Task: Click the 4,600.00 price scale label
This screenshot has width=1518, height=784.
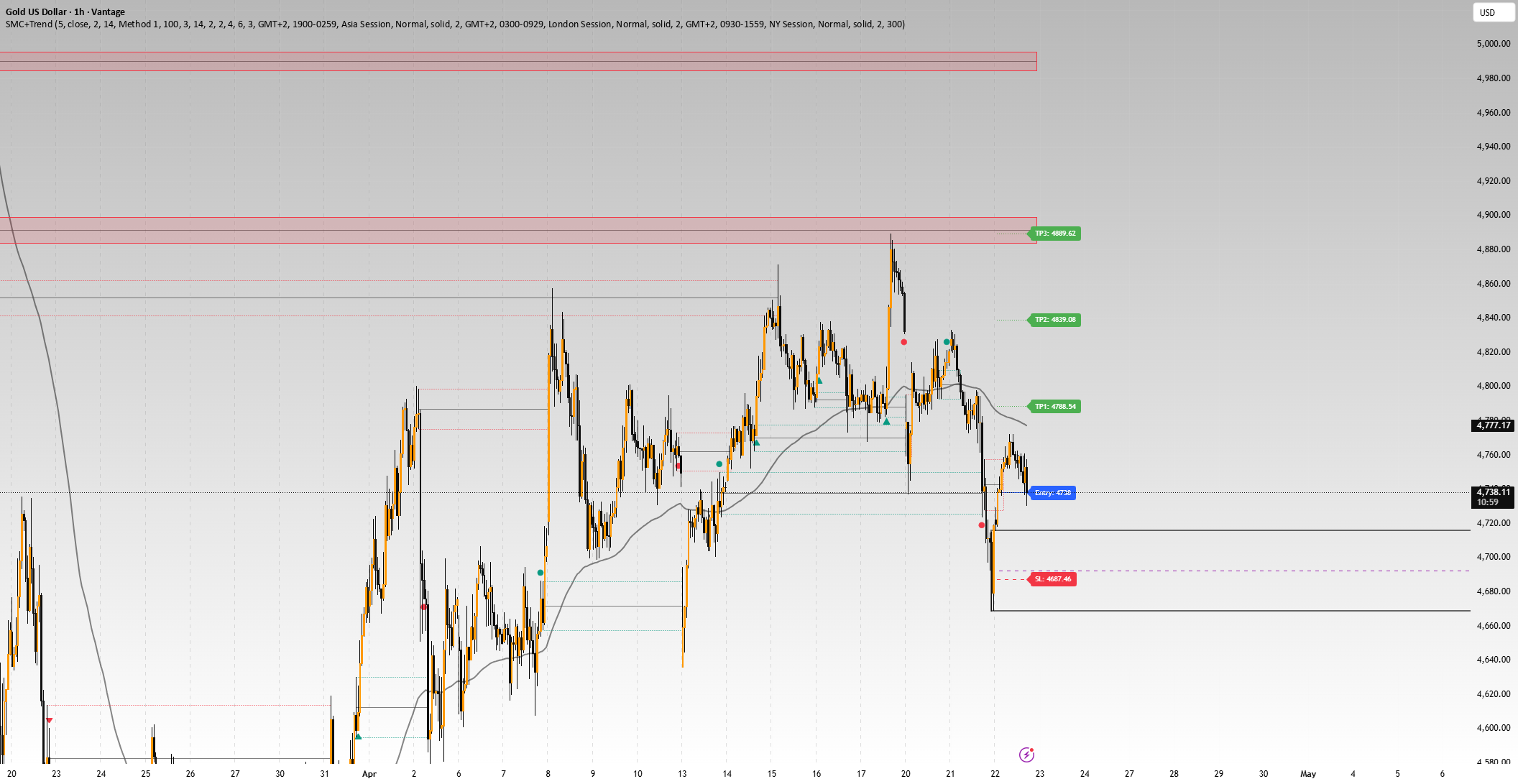Action: 1493,728
